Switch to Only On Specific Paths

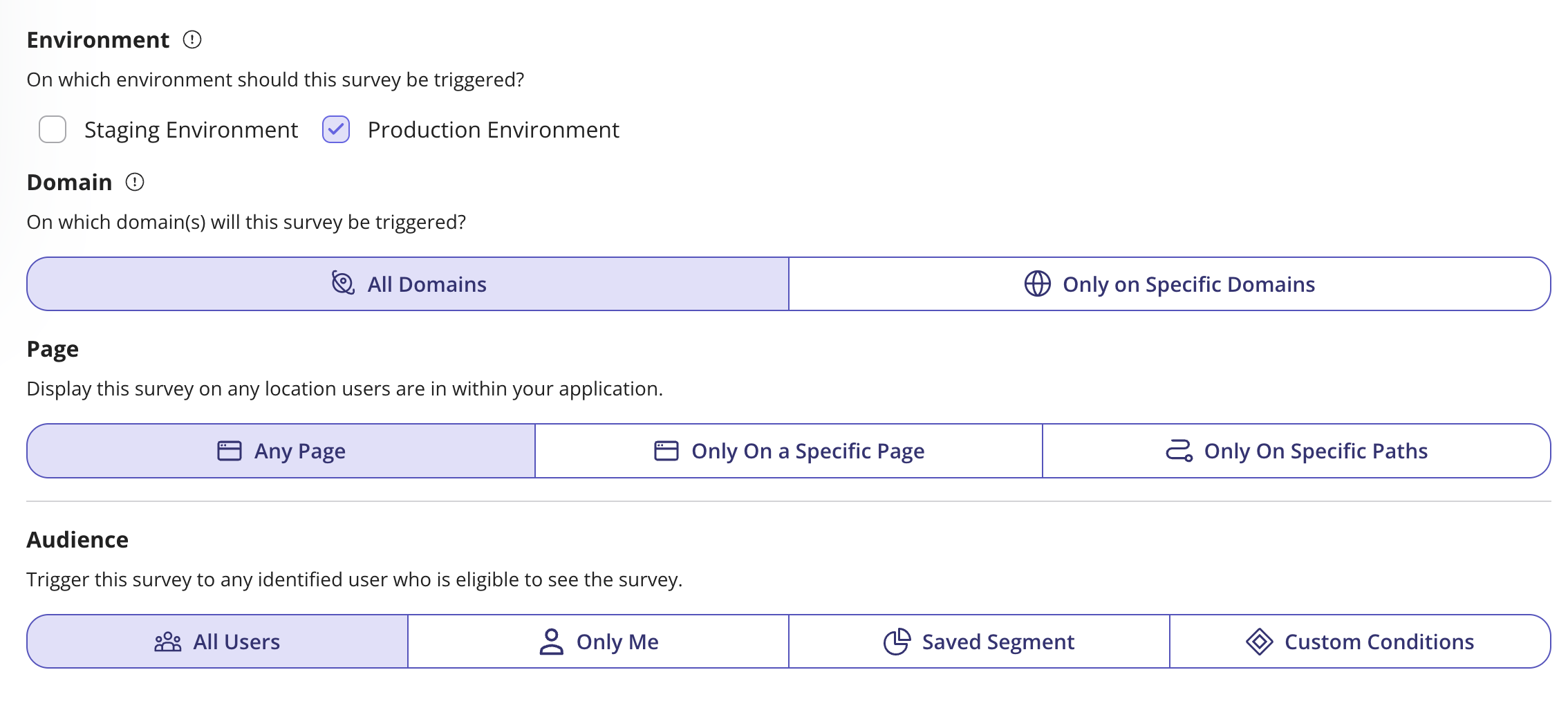[1296, 451]
